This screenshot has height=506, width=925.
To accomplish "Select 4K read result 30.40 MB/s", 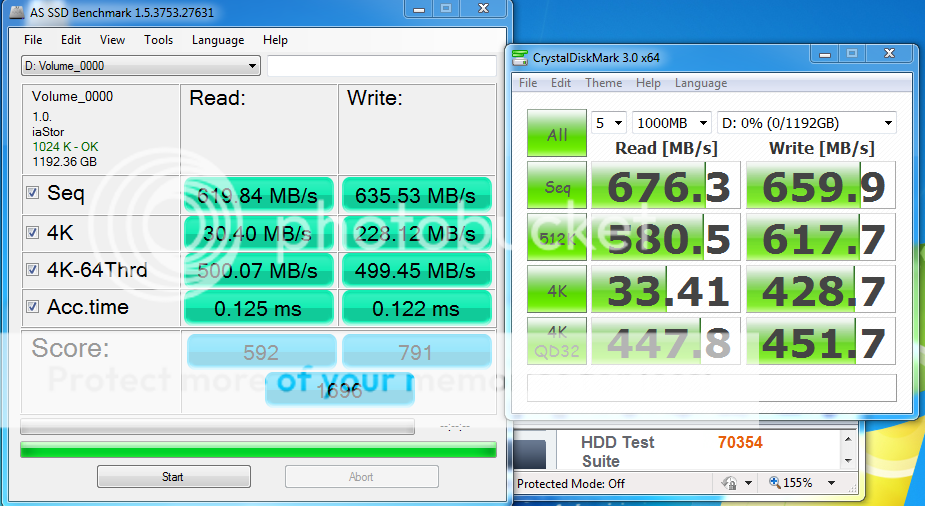I will 258,233.
